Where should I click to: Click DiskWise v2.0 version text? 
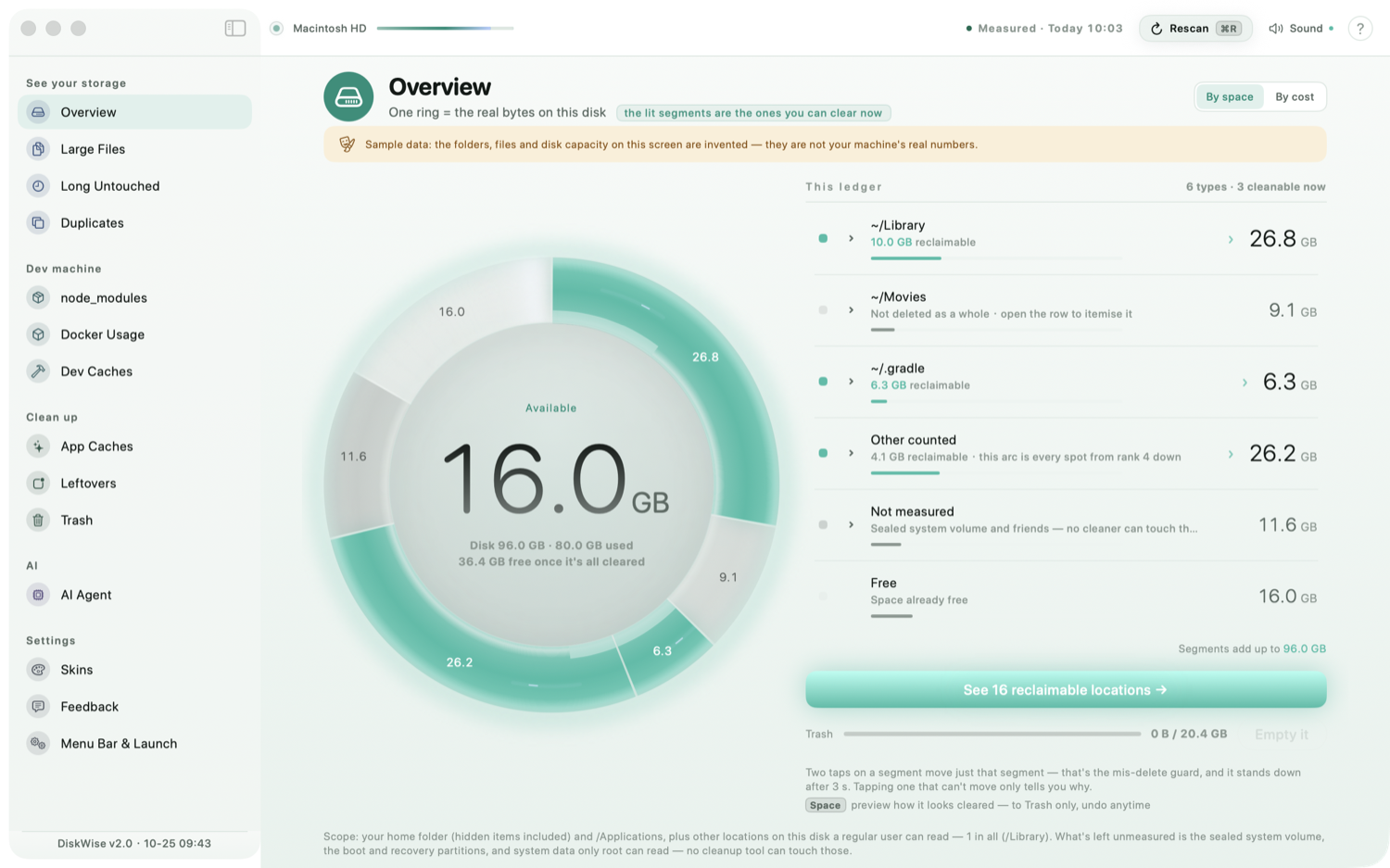tap(134, 844)
